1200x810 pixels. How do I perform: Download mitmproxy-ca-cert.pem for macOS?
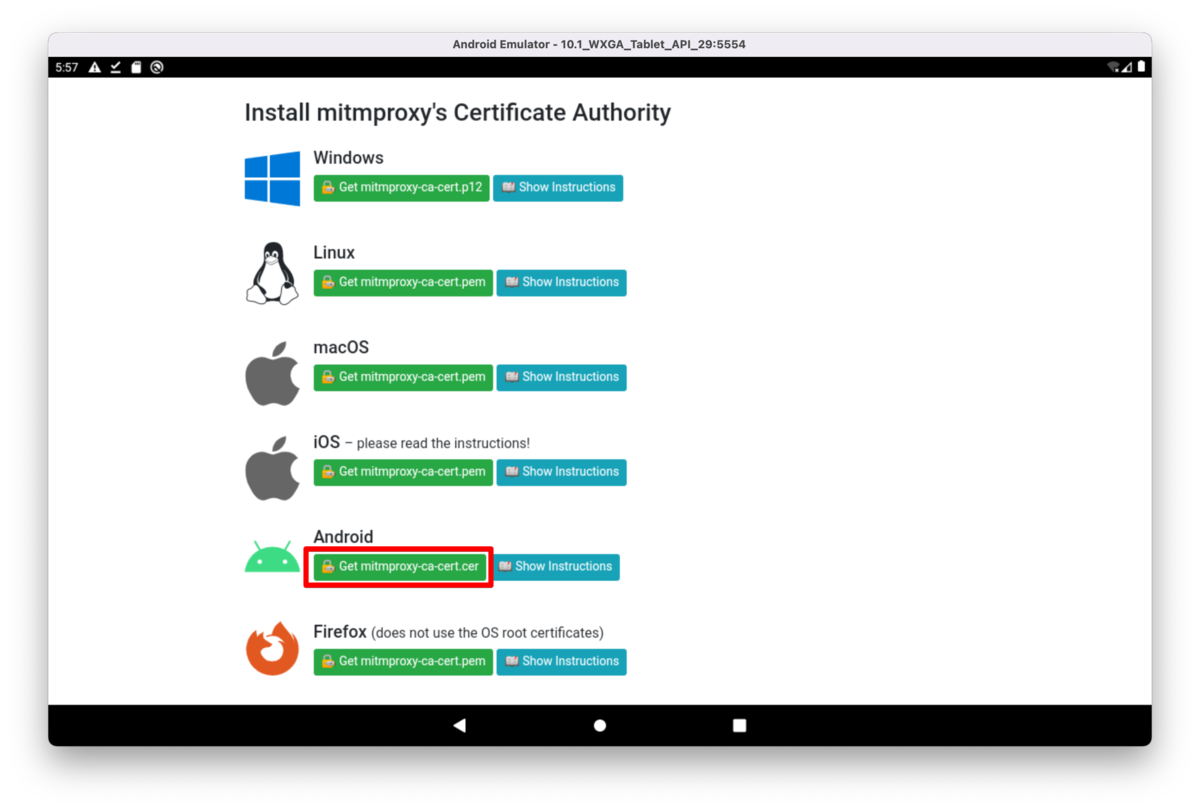click(403, 378)
